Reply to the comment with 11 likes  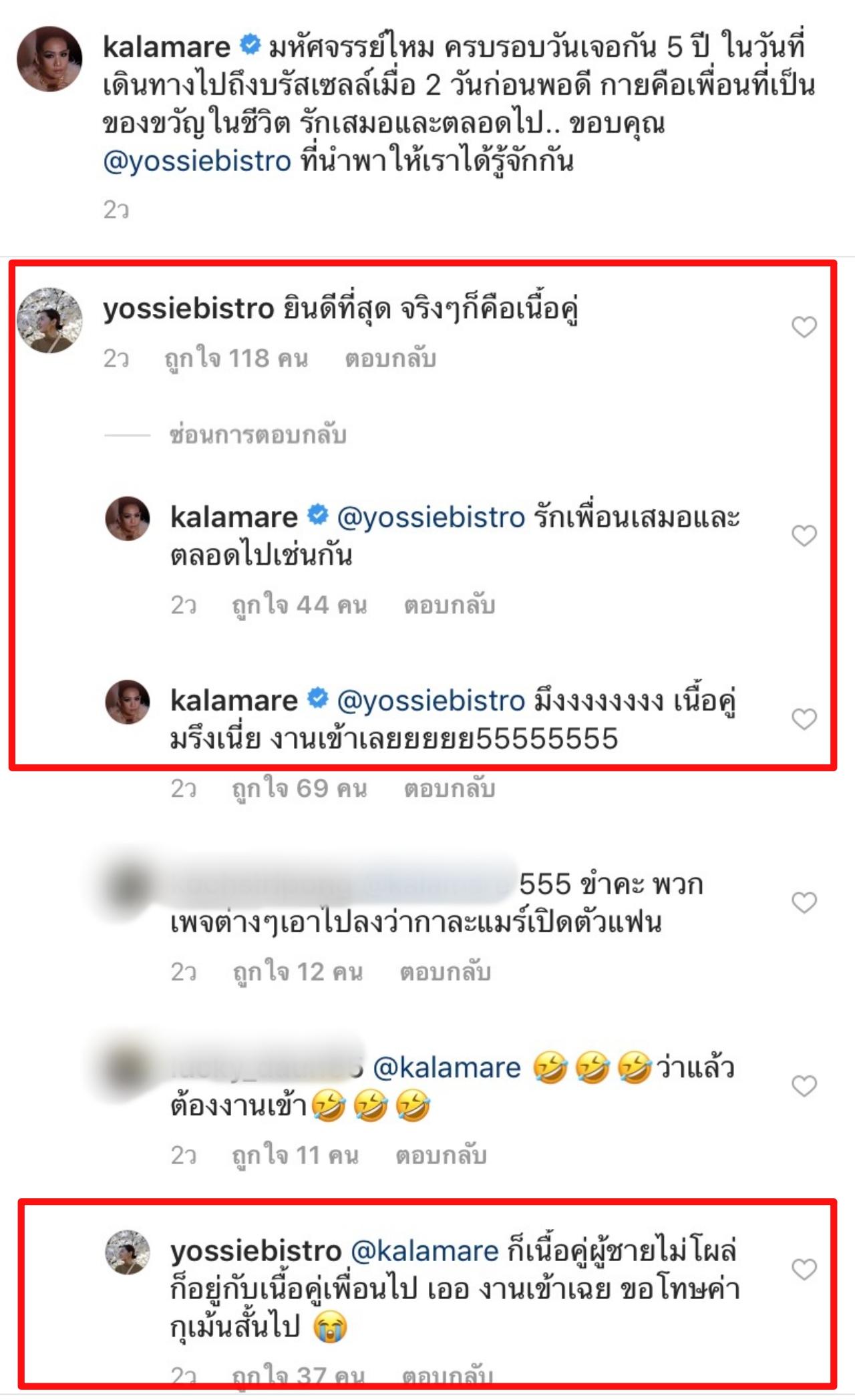pyautogui.click(x=442, y=1156)
